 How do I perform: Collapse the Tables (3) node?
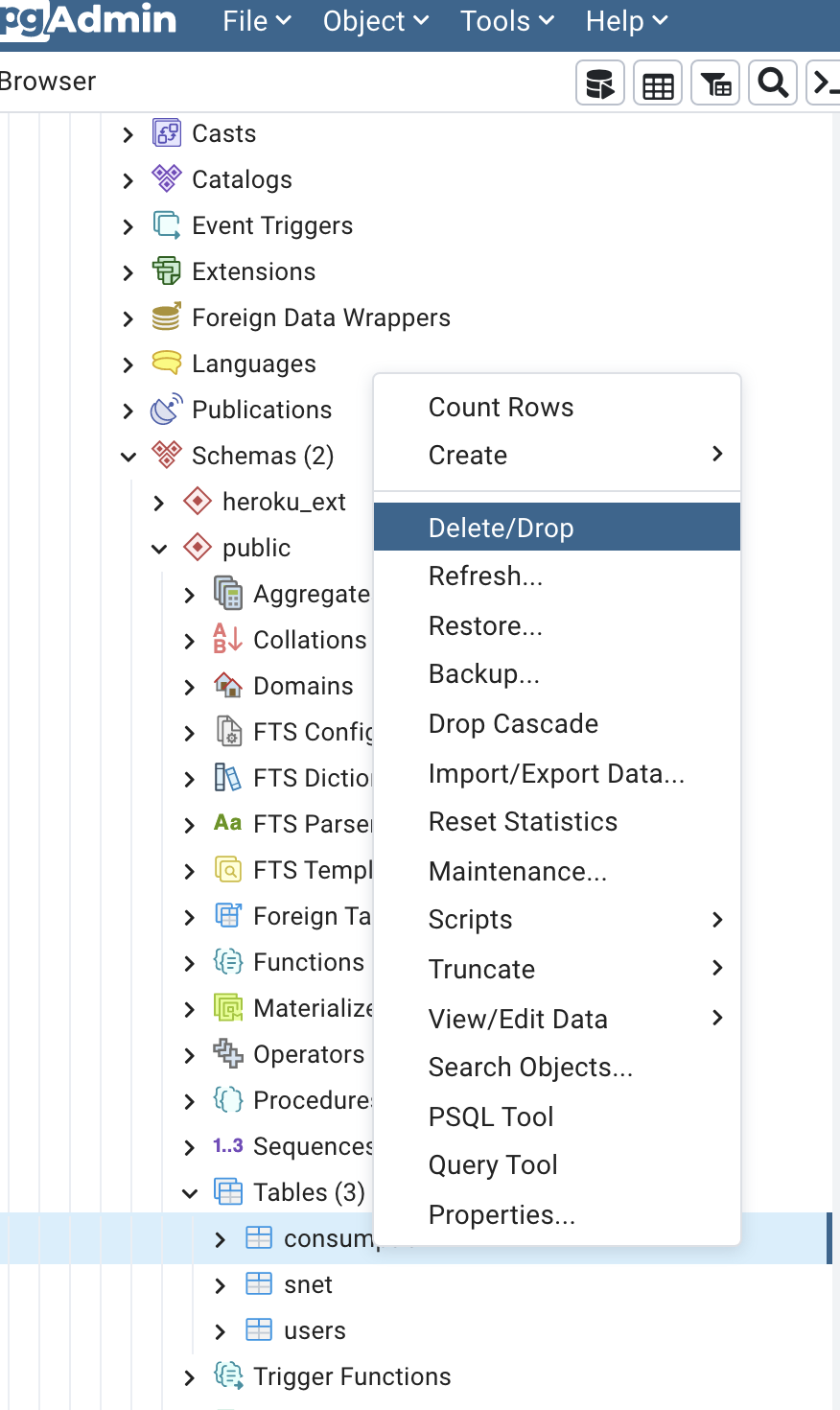click(x=190, y=1193)
